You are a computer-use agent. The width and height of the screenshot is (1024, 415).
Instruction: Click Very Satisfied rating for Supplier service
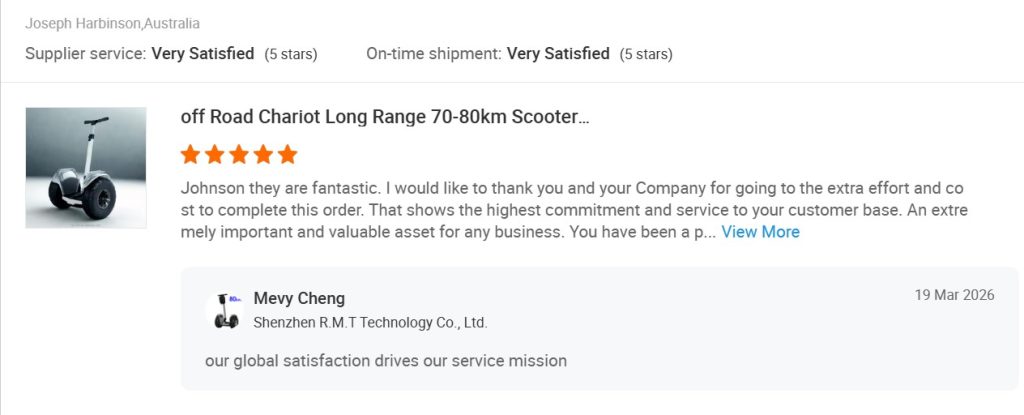203,54
